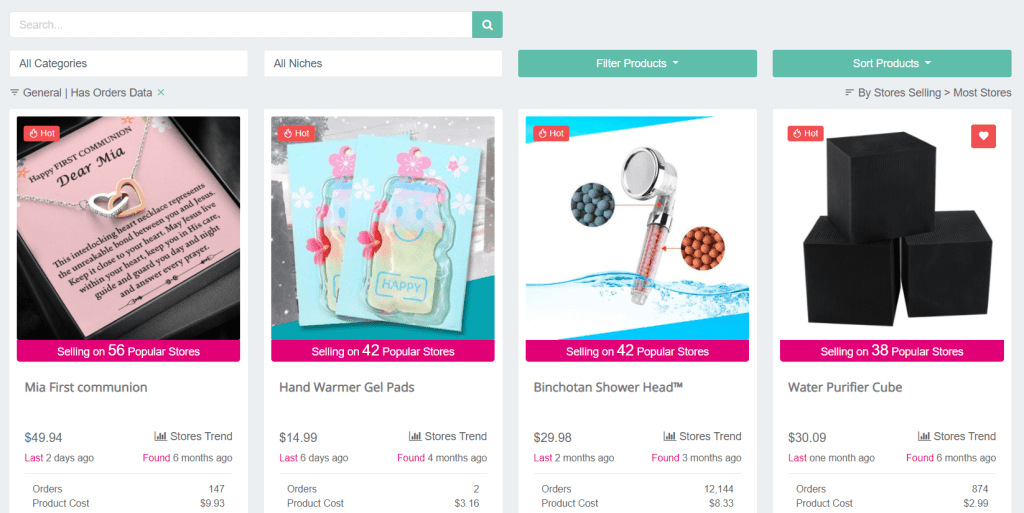Click the magnifier search button
The image size is (1024, 513).
coord(487,25)
